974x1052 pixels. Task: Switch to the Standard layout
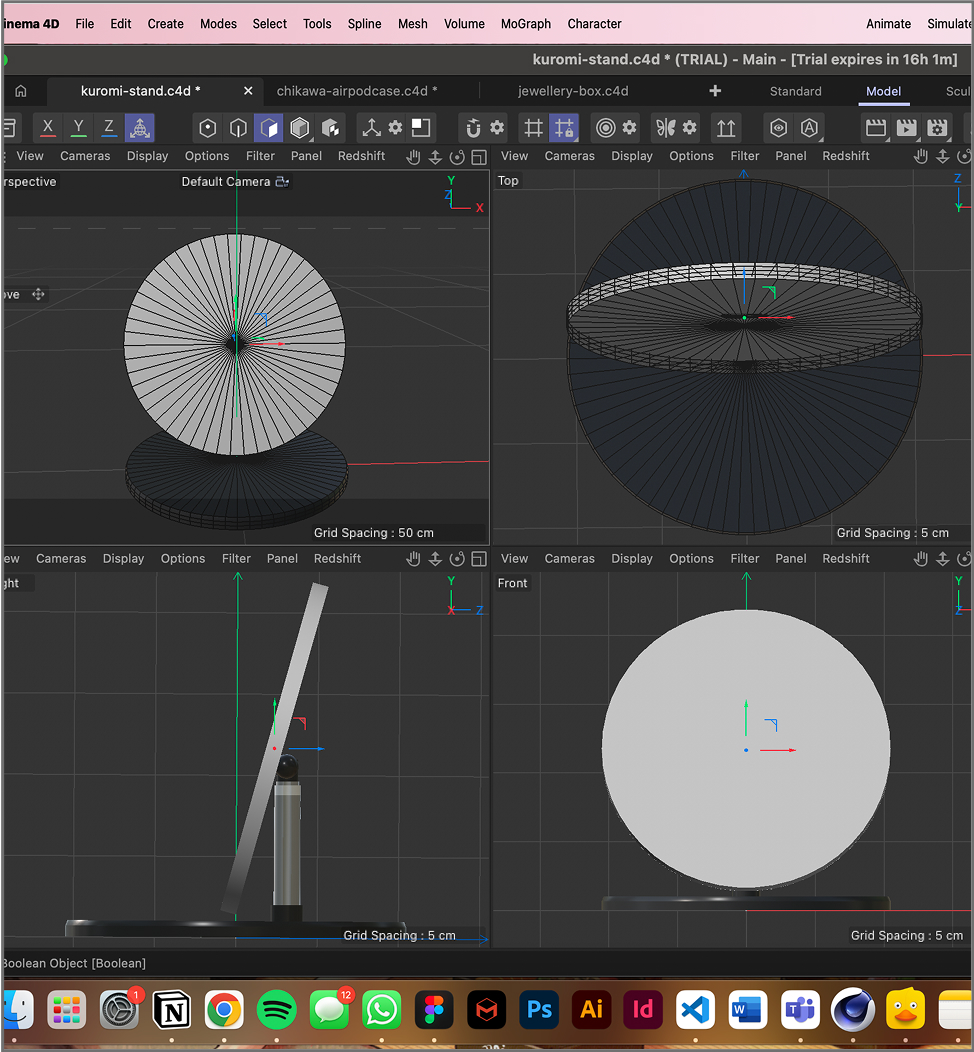point(795,91)
